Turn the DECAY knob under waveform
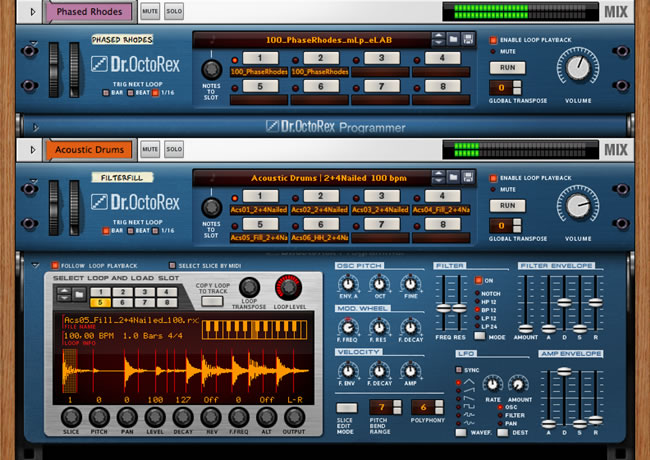Screen dimensions: 650x460 (x=183, y=417)
